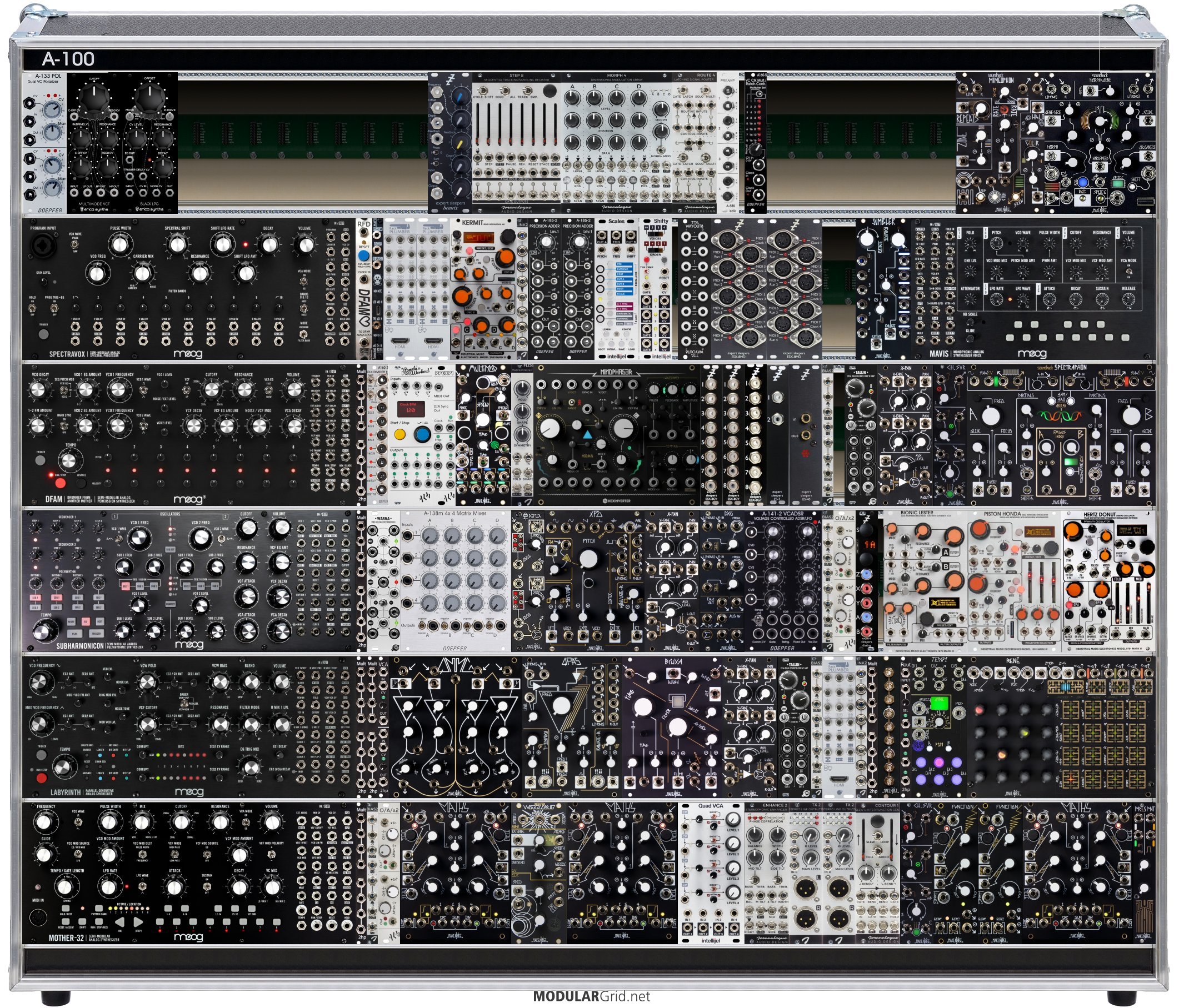The height and width of the screenshot is (1008, 1184).
Task: Select the Piston Honda oscillator module
Action: click(1015, 581)
